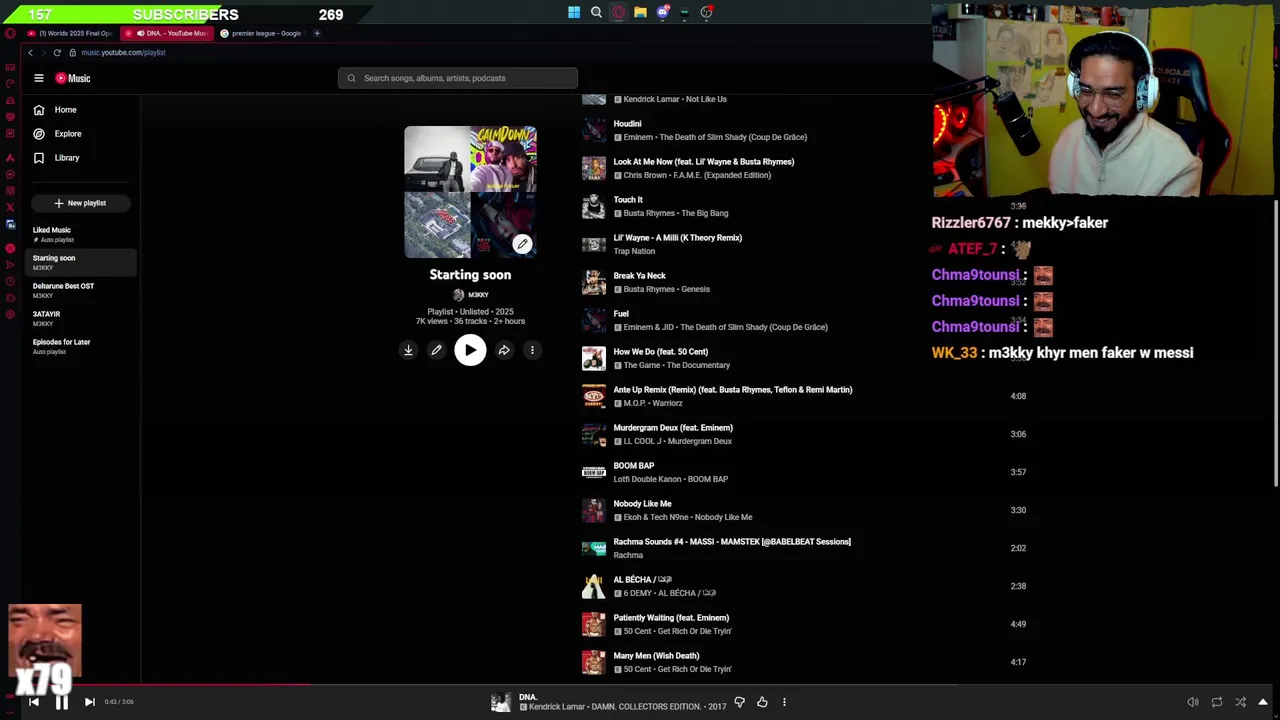Play Look At Me Now track
The image size is (1280, 720).
(x=704, y=162)
